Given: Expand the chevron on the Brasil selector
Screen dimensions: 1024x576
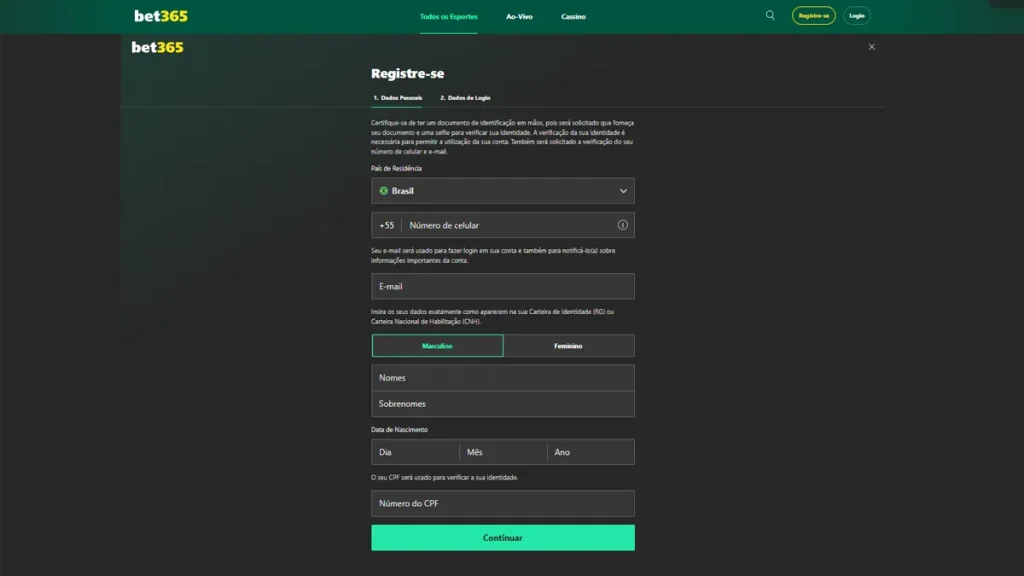Looking at the screenshot, I should click(623, 190).
